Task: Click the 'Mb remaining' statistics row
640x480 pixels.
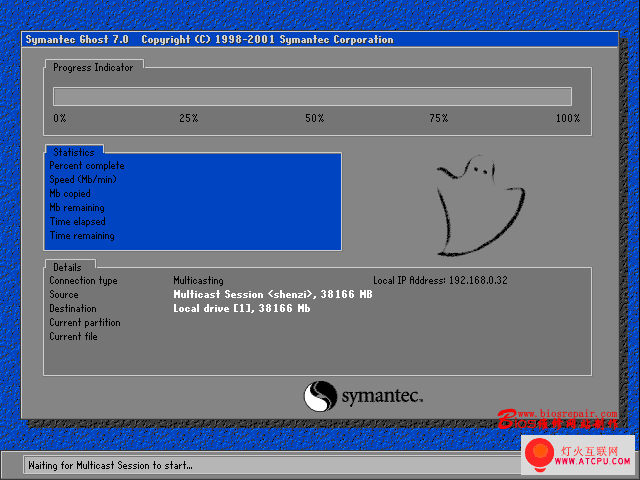Action: (77, 207)
